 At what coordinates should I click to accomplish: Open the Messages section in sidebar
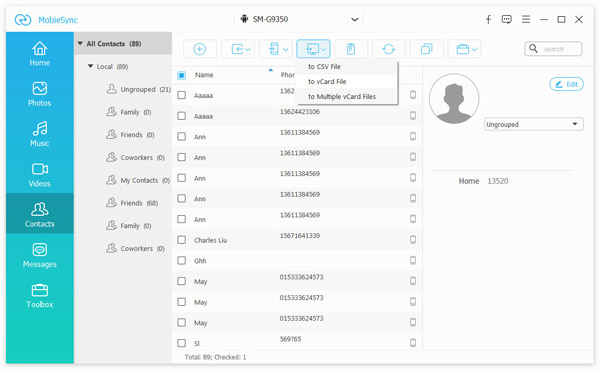[x=40, y=255]
